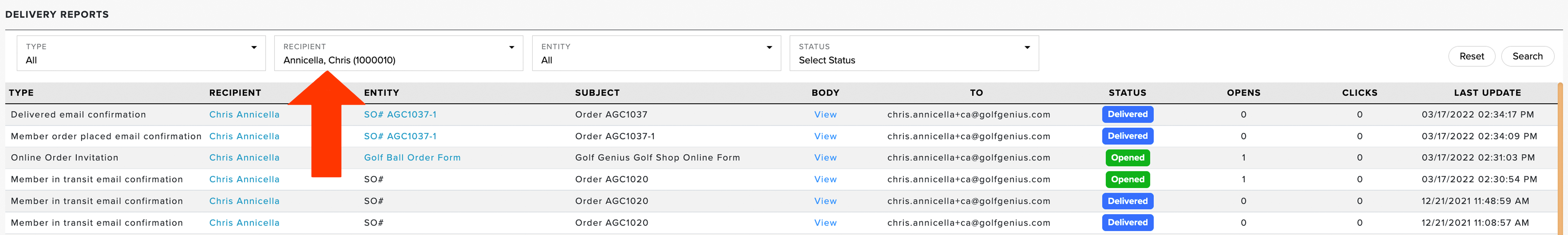Click the BODY column header
The width and height of the screenshot is (1568, 235).
pyautogui.click(x=825, y=93)
